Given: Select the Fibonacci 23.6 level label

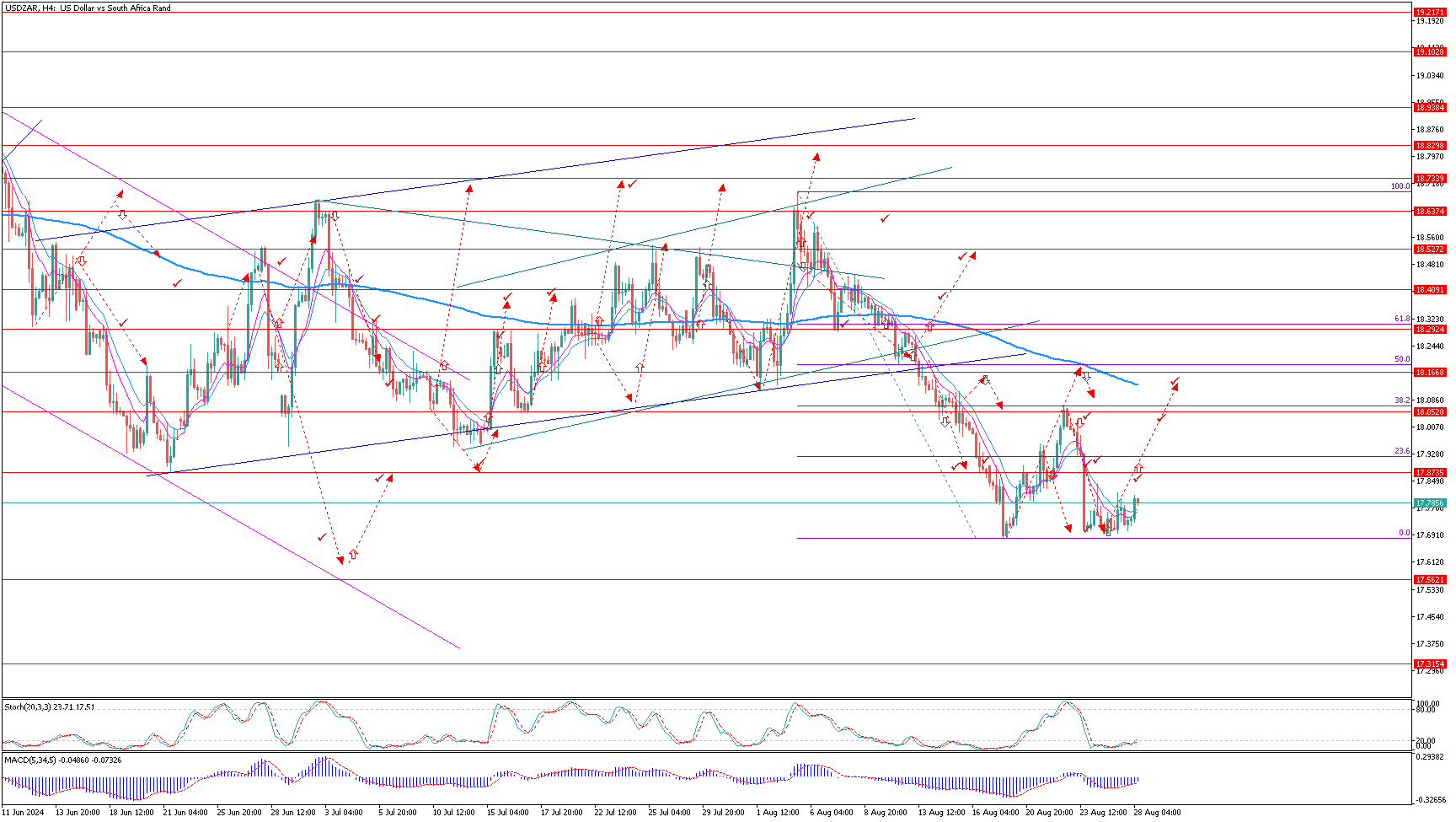Looking at the screenshot, I should pos(1402,451).
